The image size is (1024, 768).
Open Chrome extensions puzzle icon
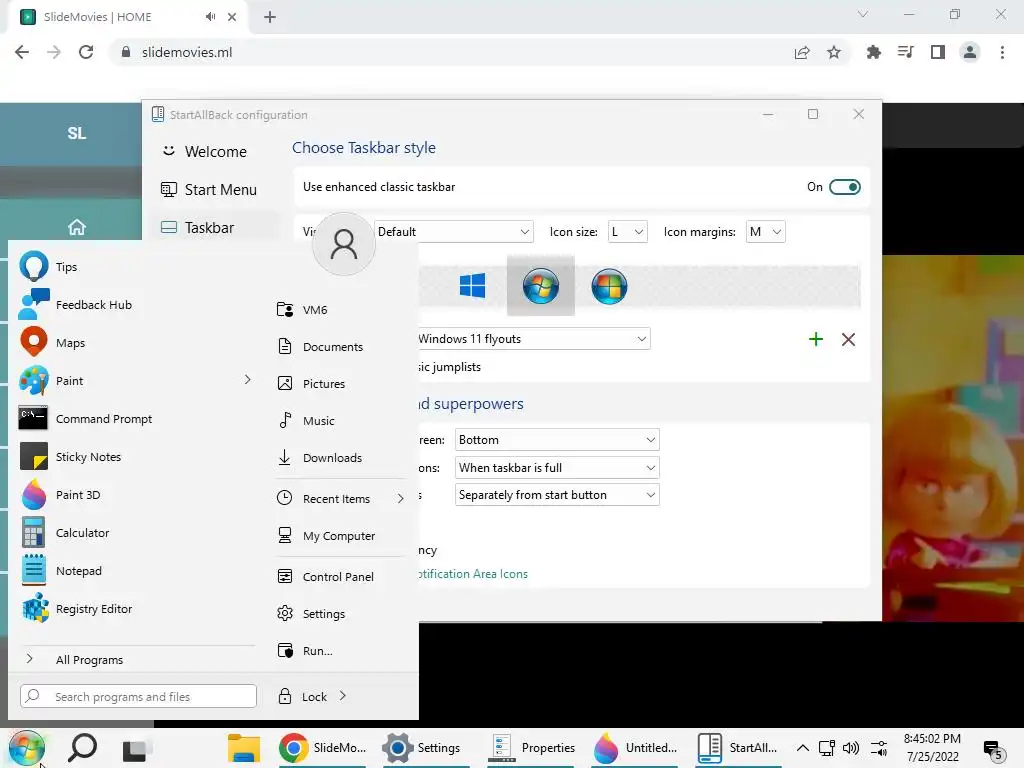(x=873, y=52)
